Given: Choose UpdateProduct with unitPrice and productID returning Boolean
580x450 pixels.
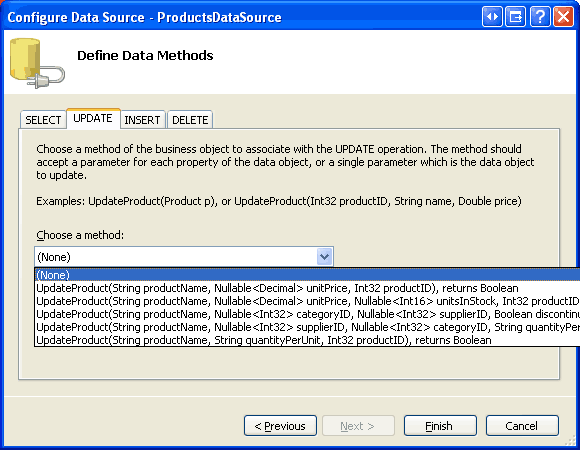Looking at the screenshot, I should coord(307,288).
